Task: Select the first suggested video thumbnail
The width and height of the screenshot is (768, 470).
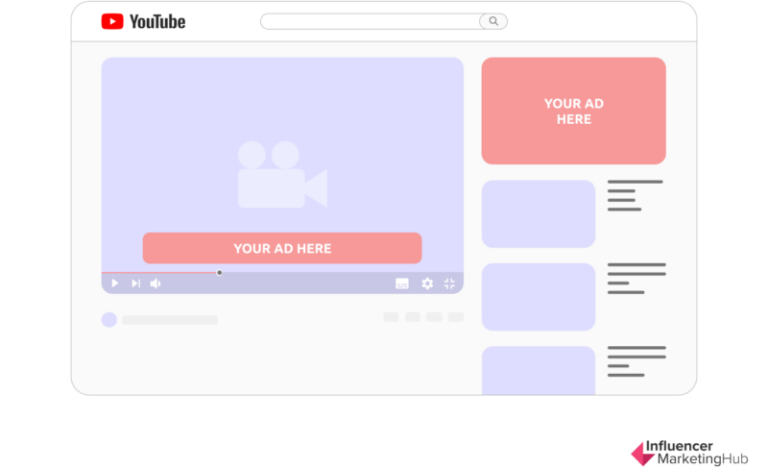Action: tap(538, 214)
